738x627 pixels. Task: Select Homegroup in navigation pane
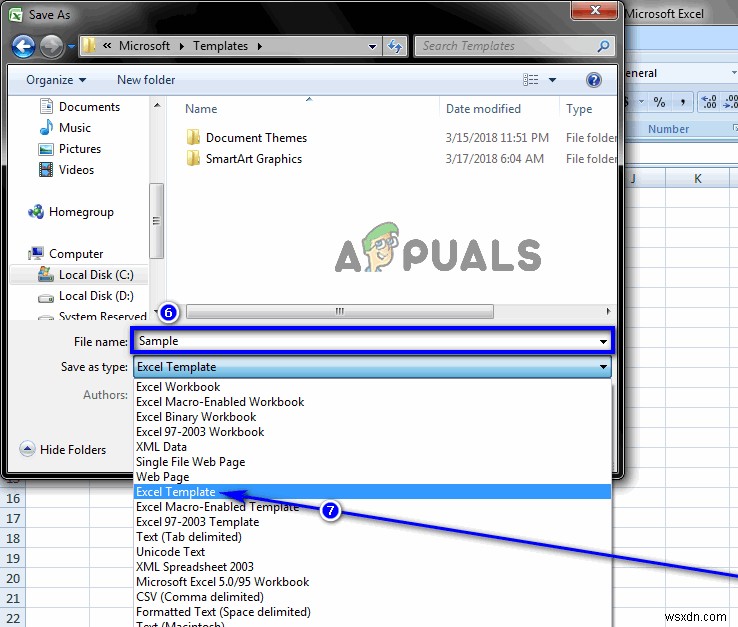click(x=71, y=212)
